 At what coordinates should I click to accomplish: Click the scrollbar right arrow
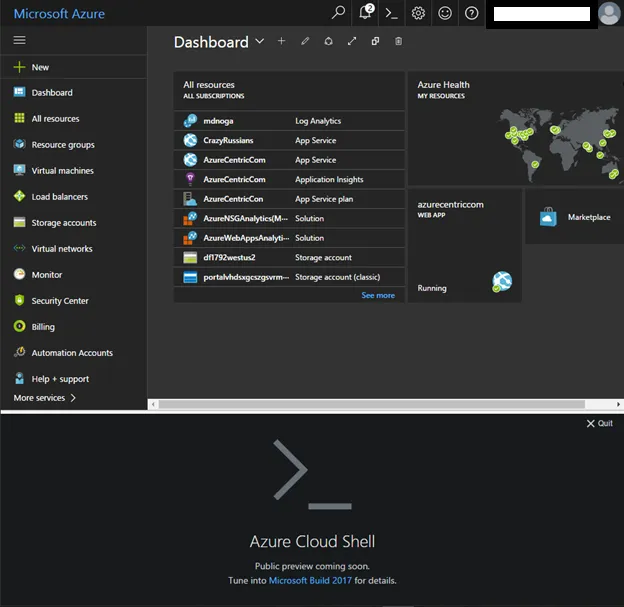pyautogui.click(x=618, y=404)
